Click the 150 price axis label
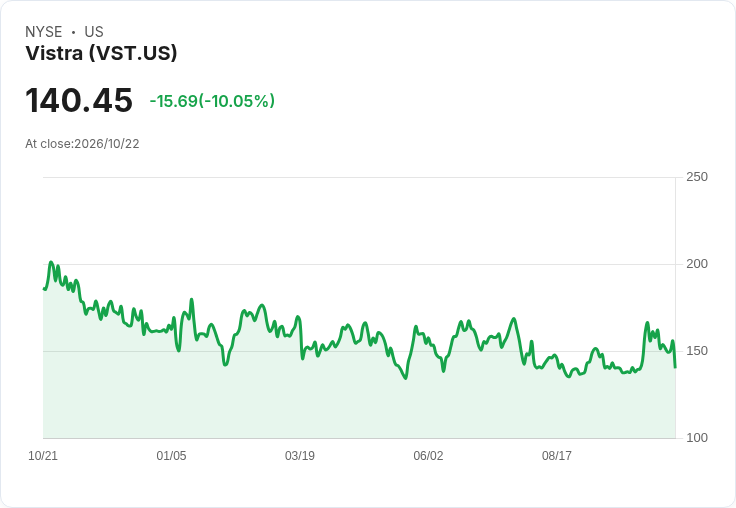 [x=697, y=351]
